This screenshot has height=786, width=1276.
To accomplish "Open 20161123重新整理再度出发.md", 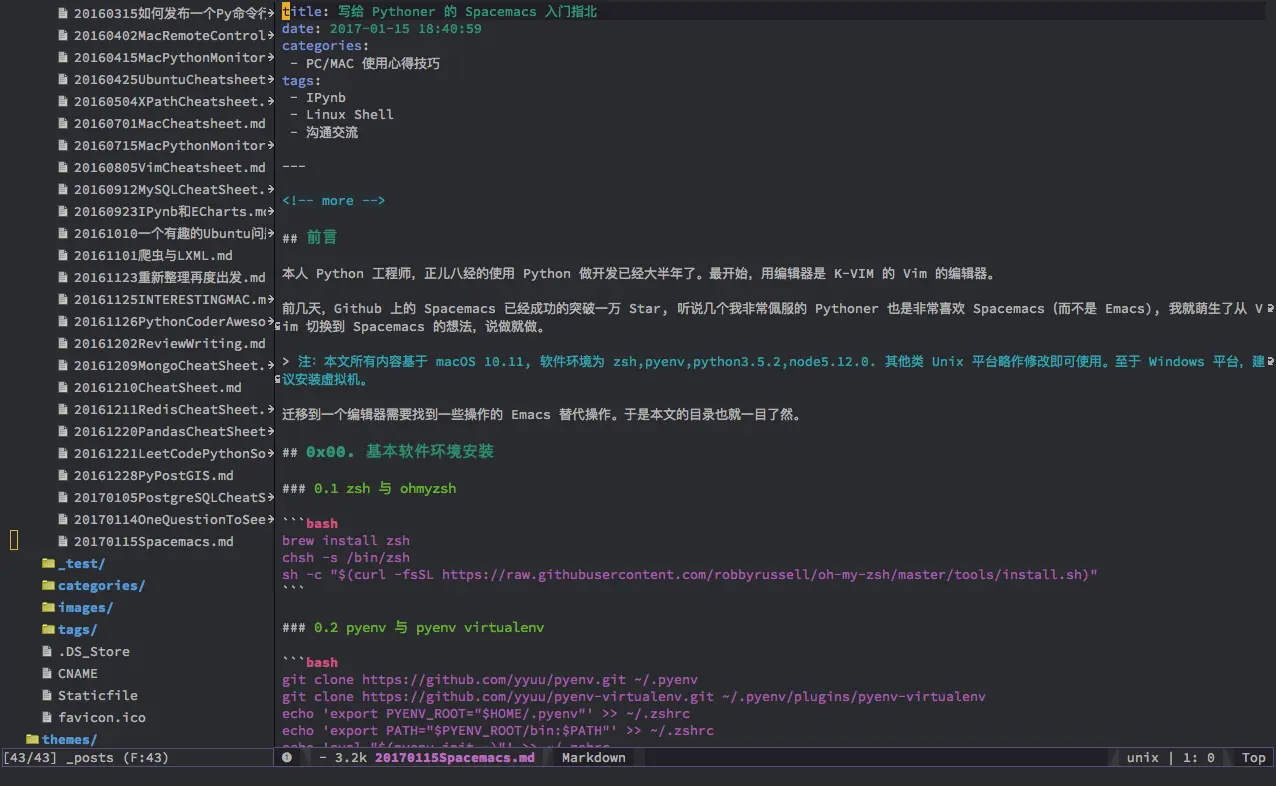I will 170,278.
